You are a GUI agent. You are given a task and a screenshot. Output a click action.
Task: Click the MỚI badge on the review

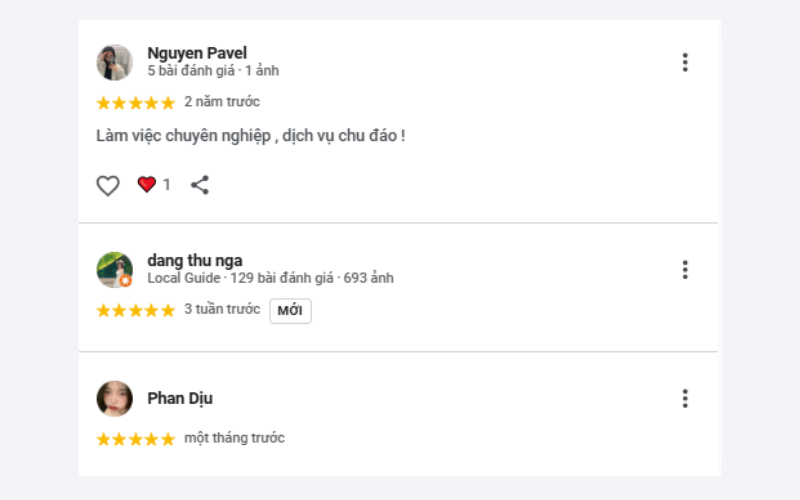pos(290,311)
